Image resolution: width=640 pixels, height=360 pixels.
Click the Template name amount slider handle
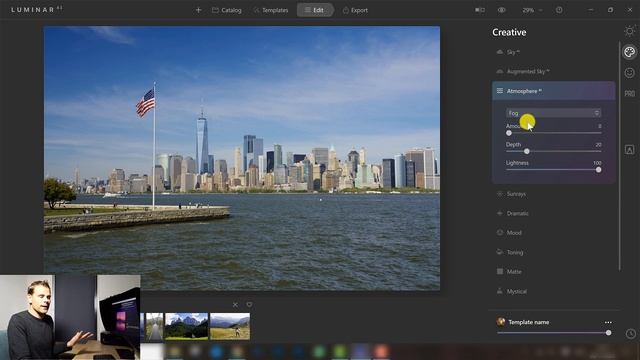tap(609, 333)
